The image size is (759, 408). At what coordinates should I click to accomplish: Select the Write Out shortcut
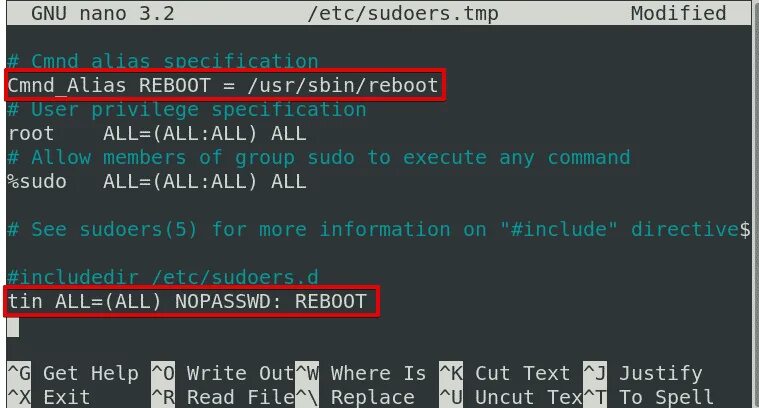click(x=240, y=374)
